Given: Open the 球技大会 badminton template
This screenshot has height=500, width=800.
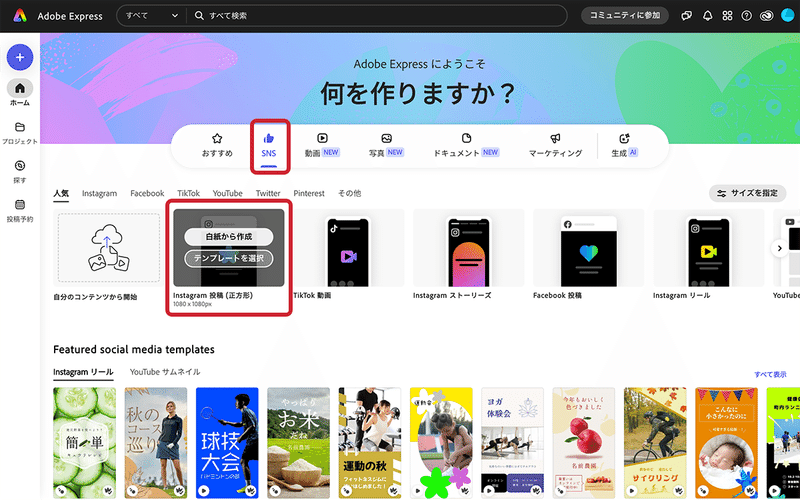Looking at the screenshot, I should [x=227, y=443].
